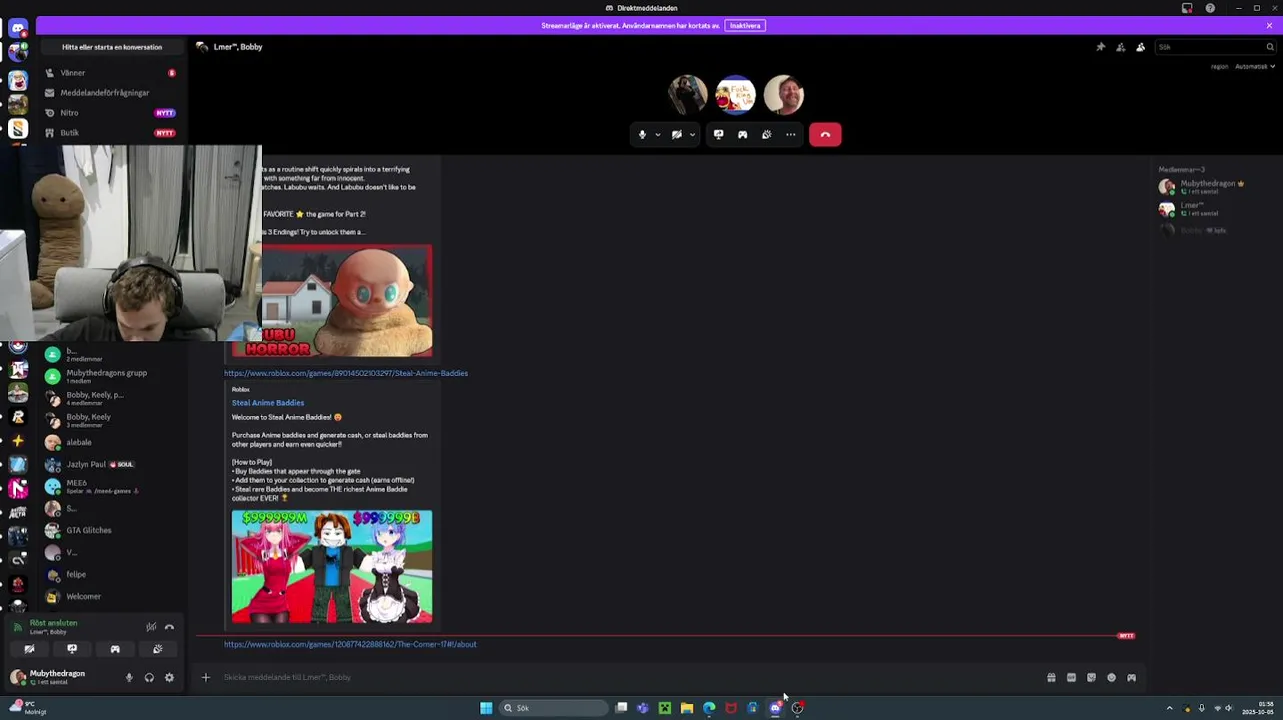
Task: Open user settings gear
Action: coord(169,677)
